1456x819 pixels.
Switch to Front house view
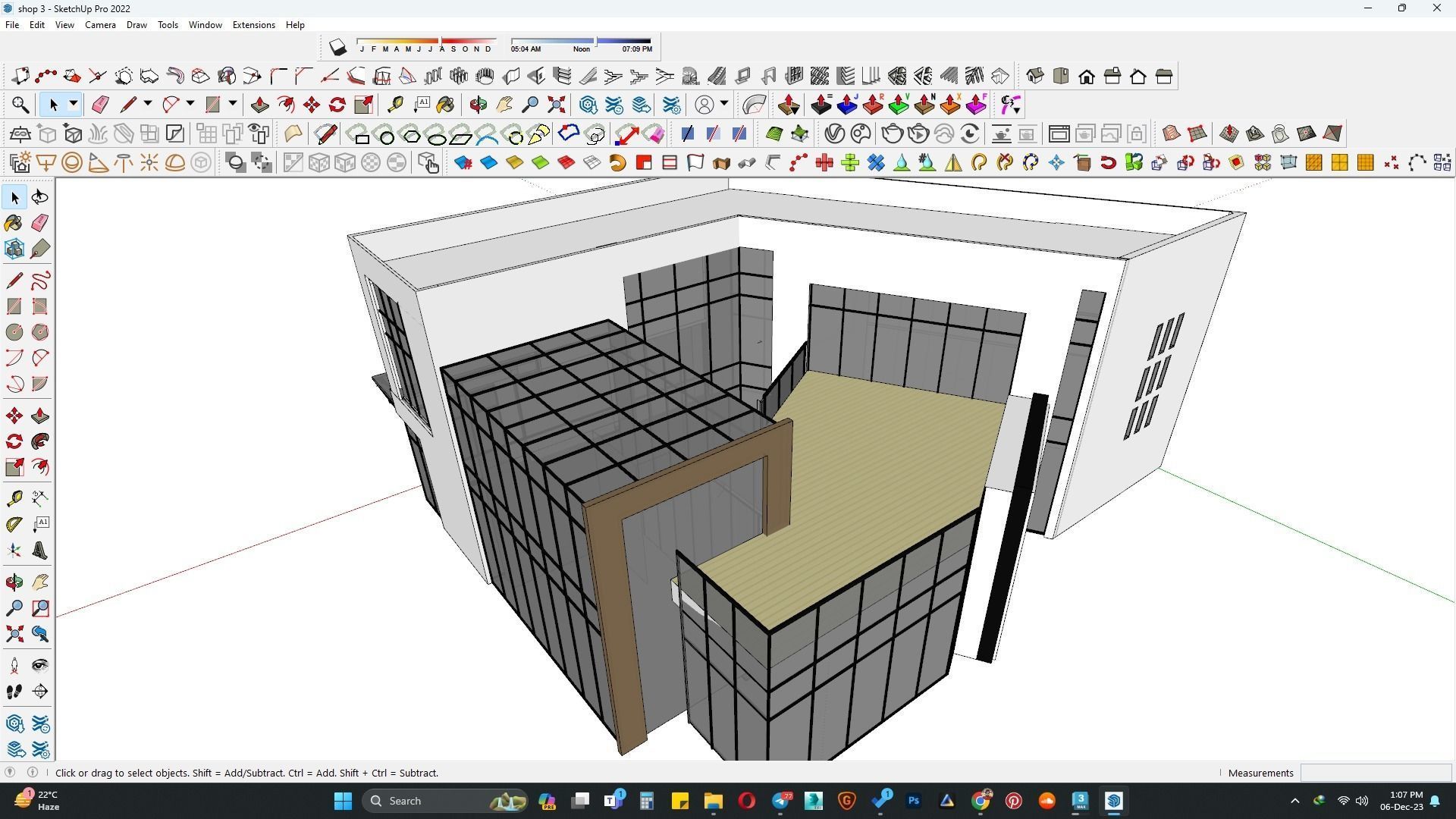tap(1087, 76)
